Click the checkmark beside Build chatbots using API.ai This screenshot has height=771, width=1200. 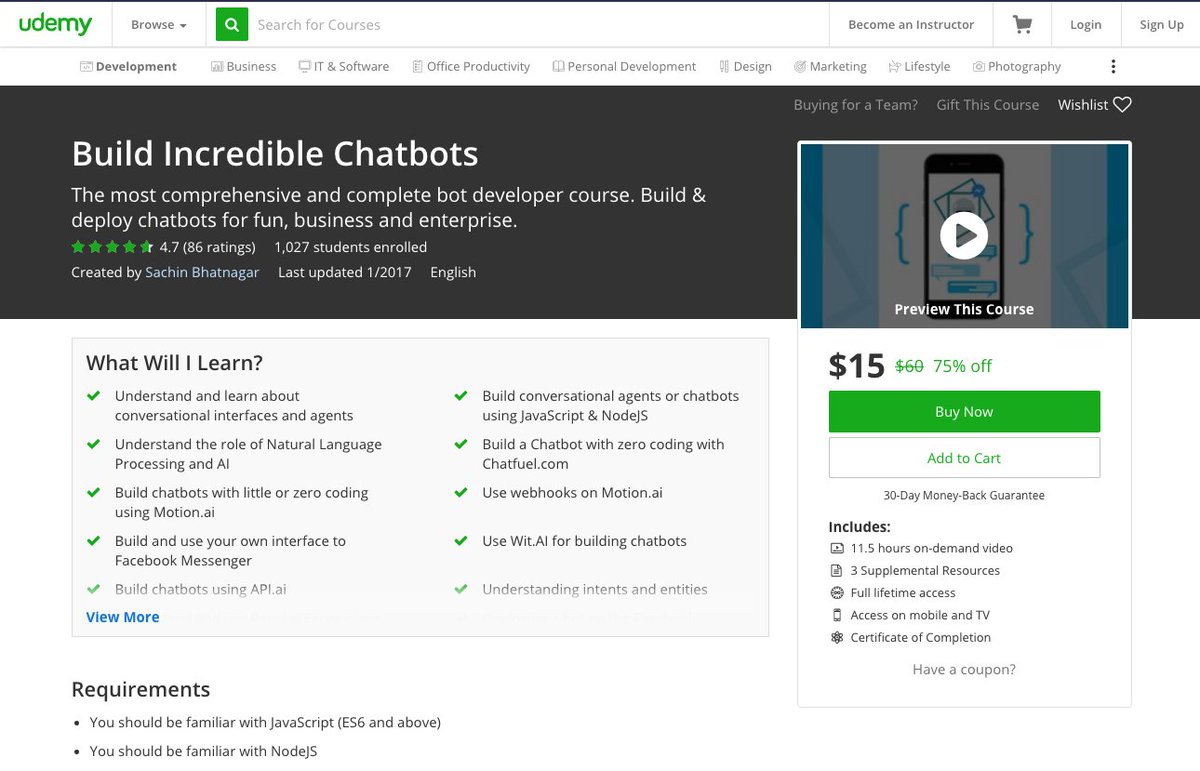[x=94, y=590]
